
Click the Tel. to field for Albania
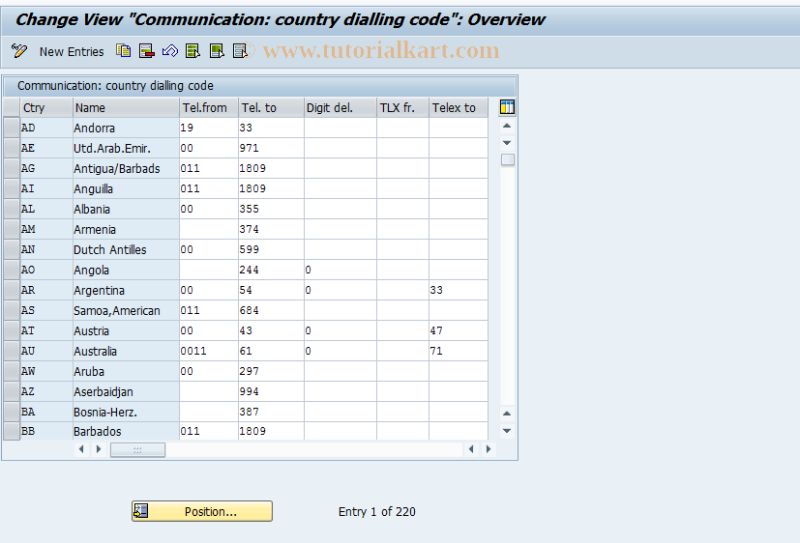click(271, 209)
